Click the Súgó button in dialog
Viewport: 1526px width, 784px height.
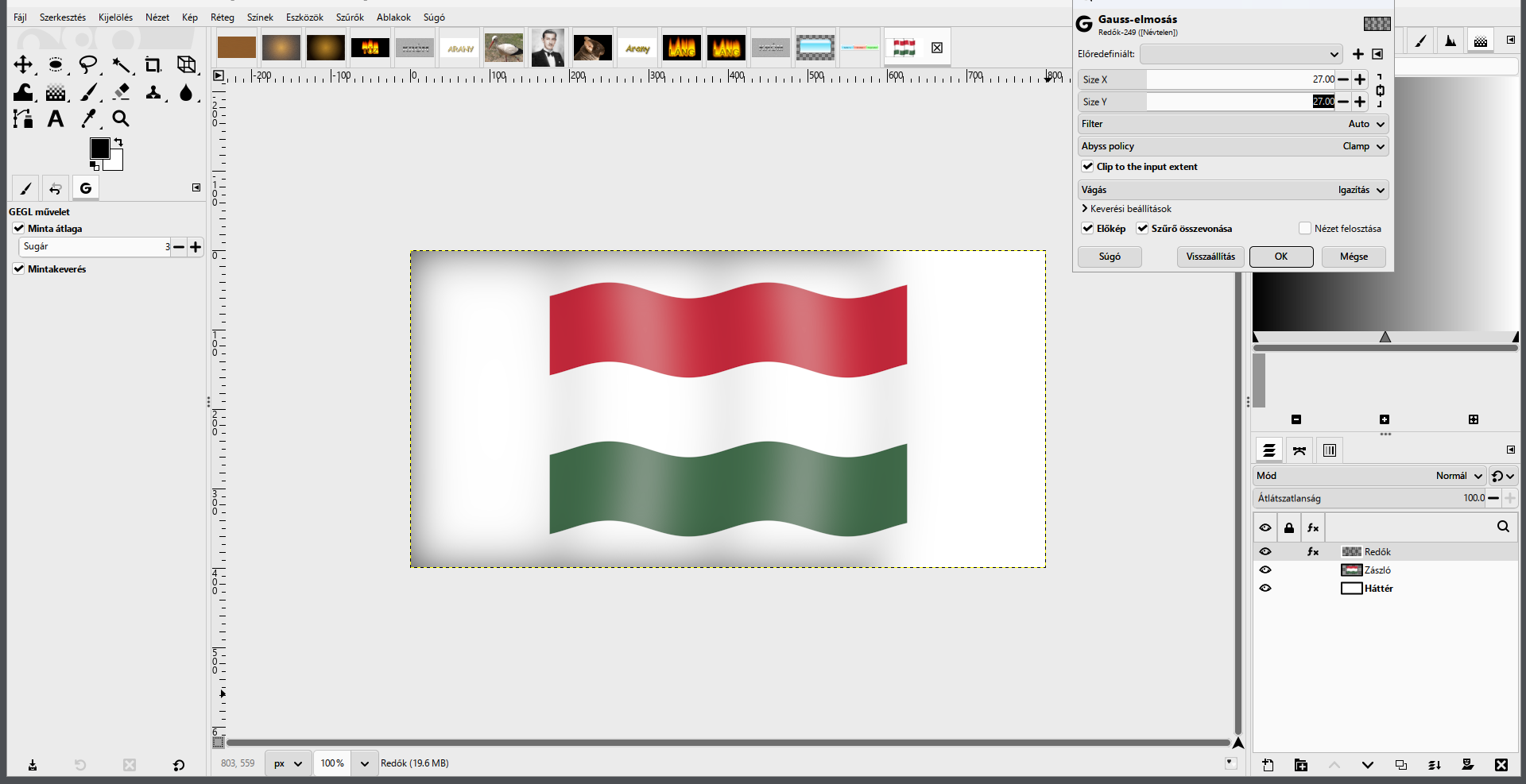tap(1110, 257)
